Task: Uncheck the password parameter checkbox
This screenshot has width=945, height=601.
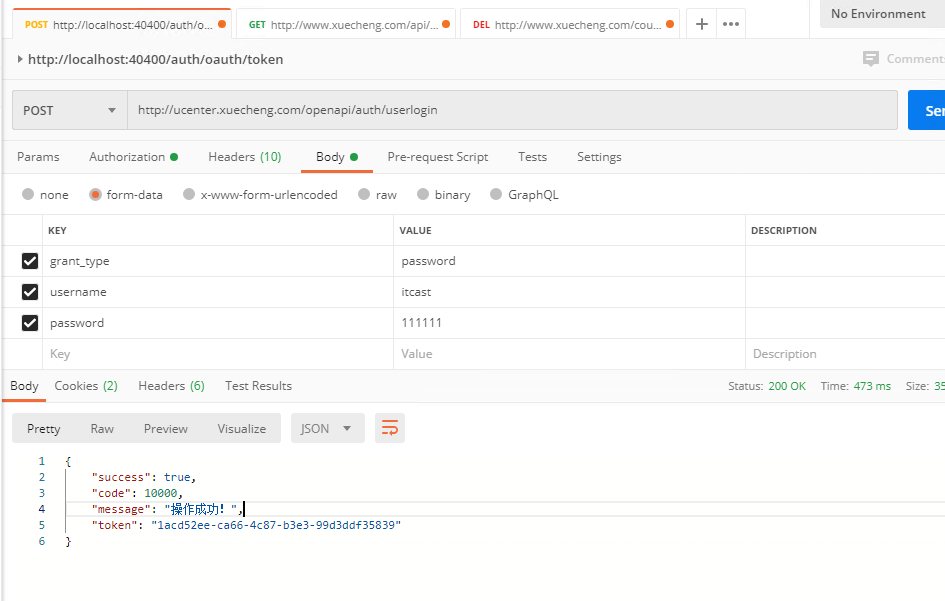Action: (30, 323)
